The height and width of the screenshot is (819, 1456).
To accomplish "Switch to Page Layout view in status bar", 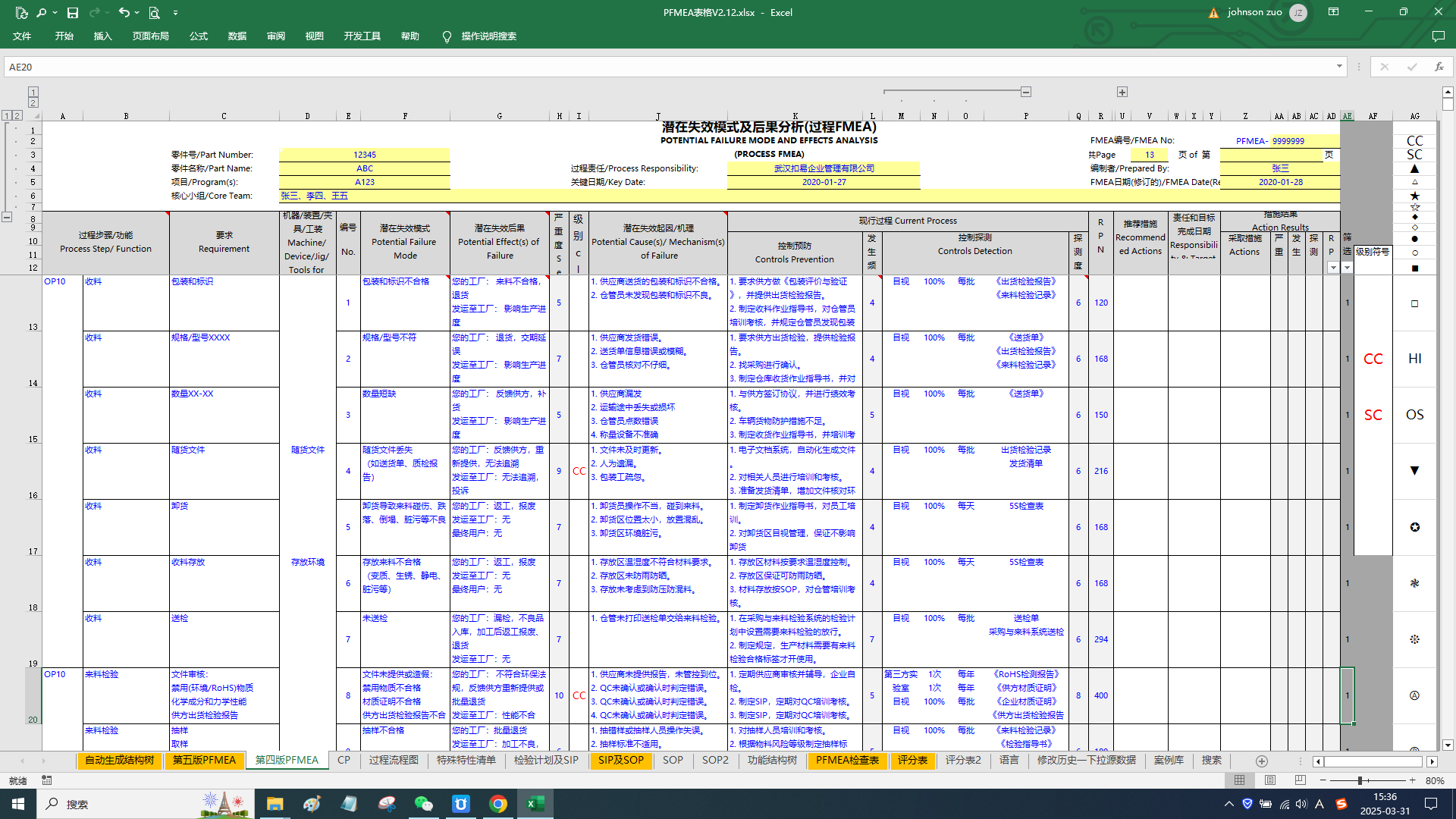I will coord(1270,780).
